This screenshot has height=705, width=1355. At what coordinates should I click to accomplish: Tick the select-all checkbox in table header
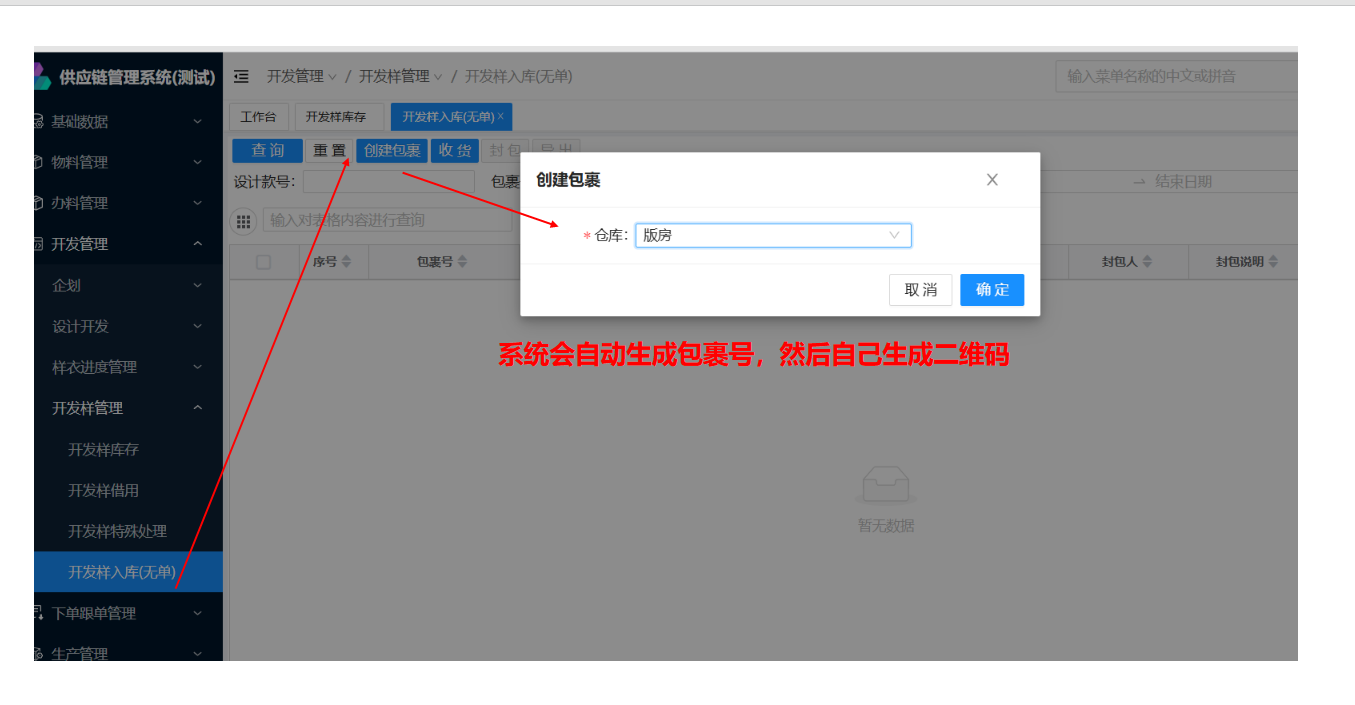coord(264,262)
